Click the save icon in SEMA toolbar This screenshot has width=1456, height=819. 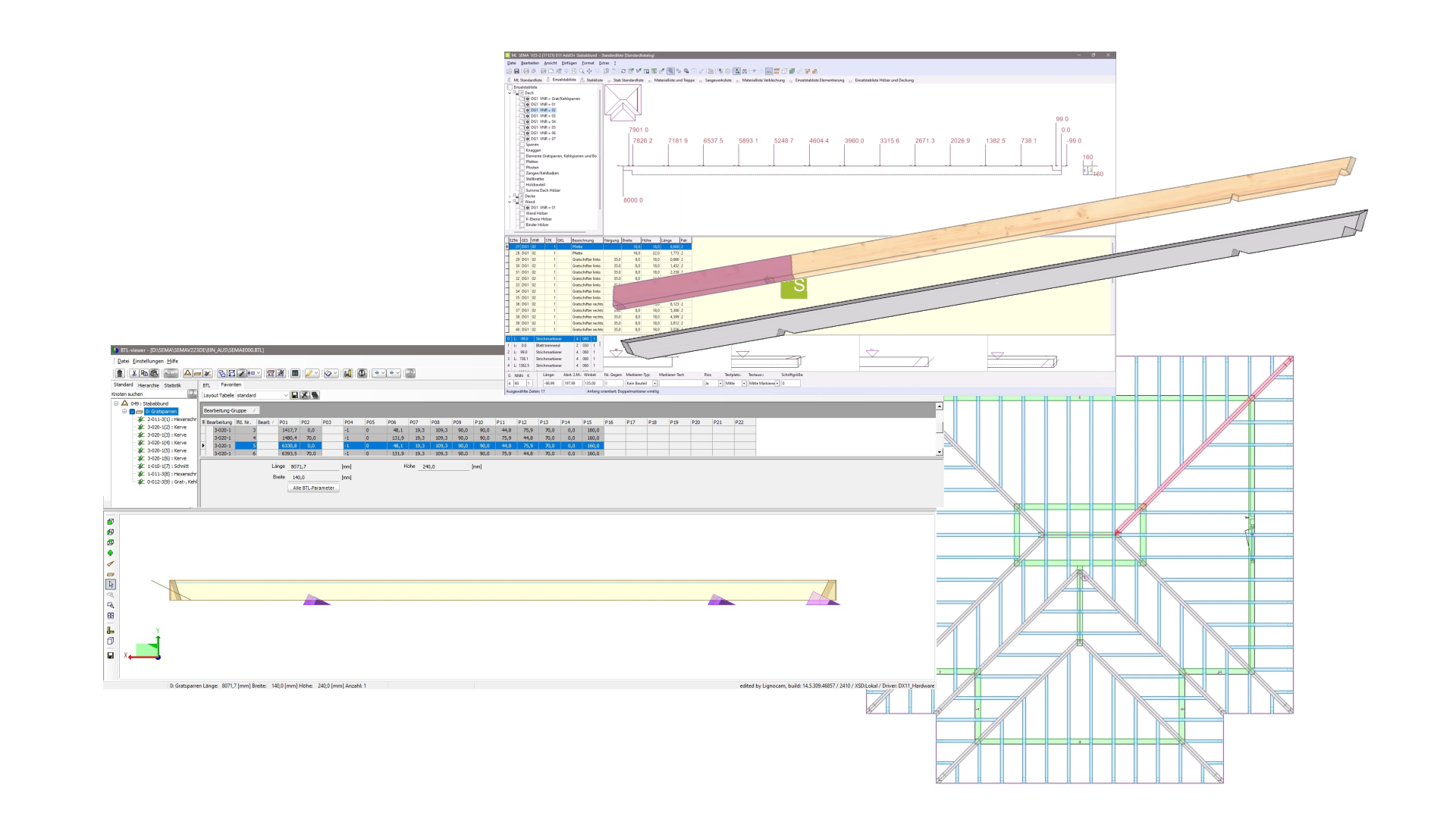tap(517, 71)
